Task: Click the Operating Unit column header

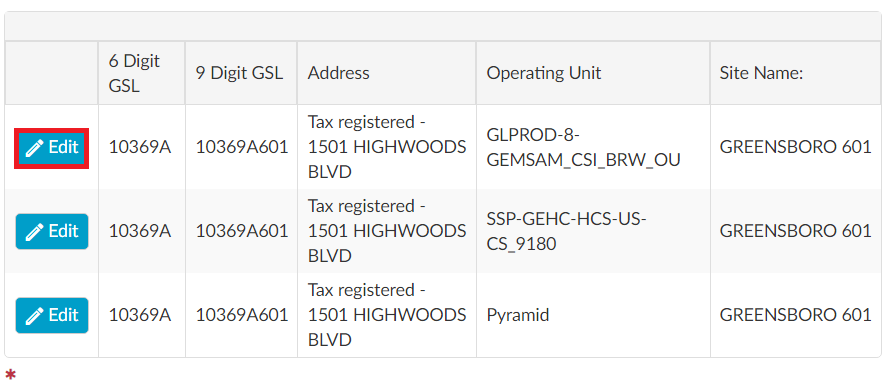Action: pos(544,73)
